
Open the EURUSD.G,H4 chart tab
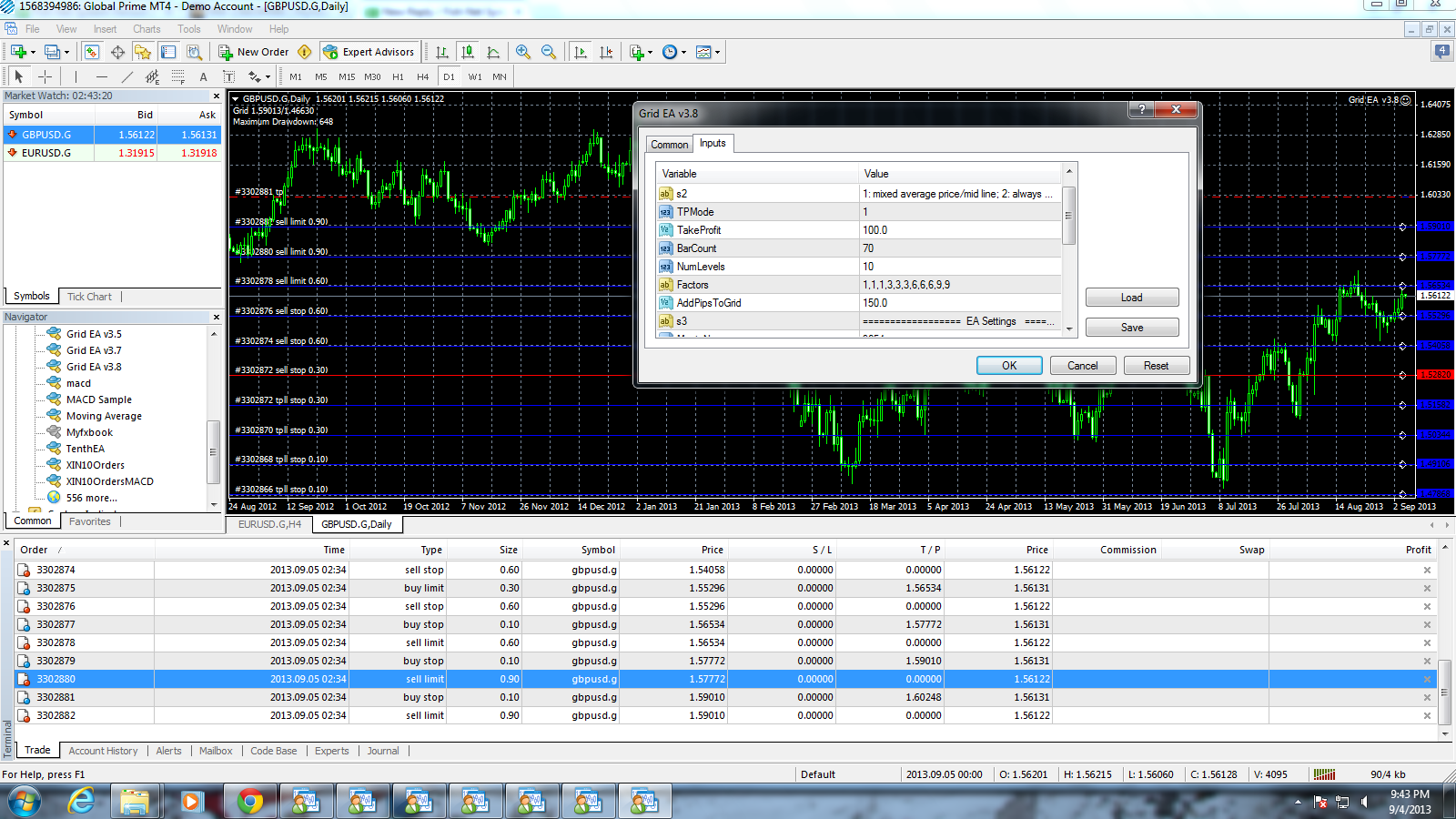(x=269, y=524)
